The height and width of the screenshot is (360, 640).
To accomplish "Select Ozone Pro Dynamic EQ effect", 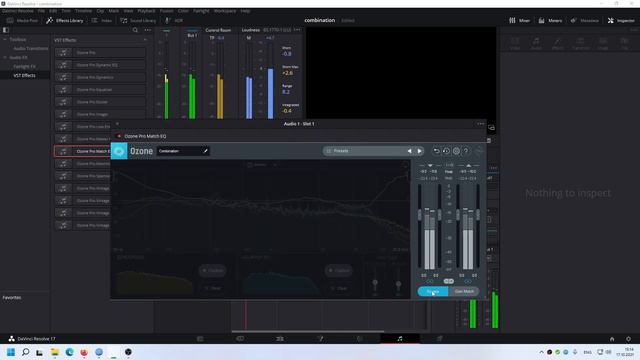I will point(100,65).
